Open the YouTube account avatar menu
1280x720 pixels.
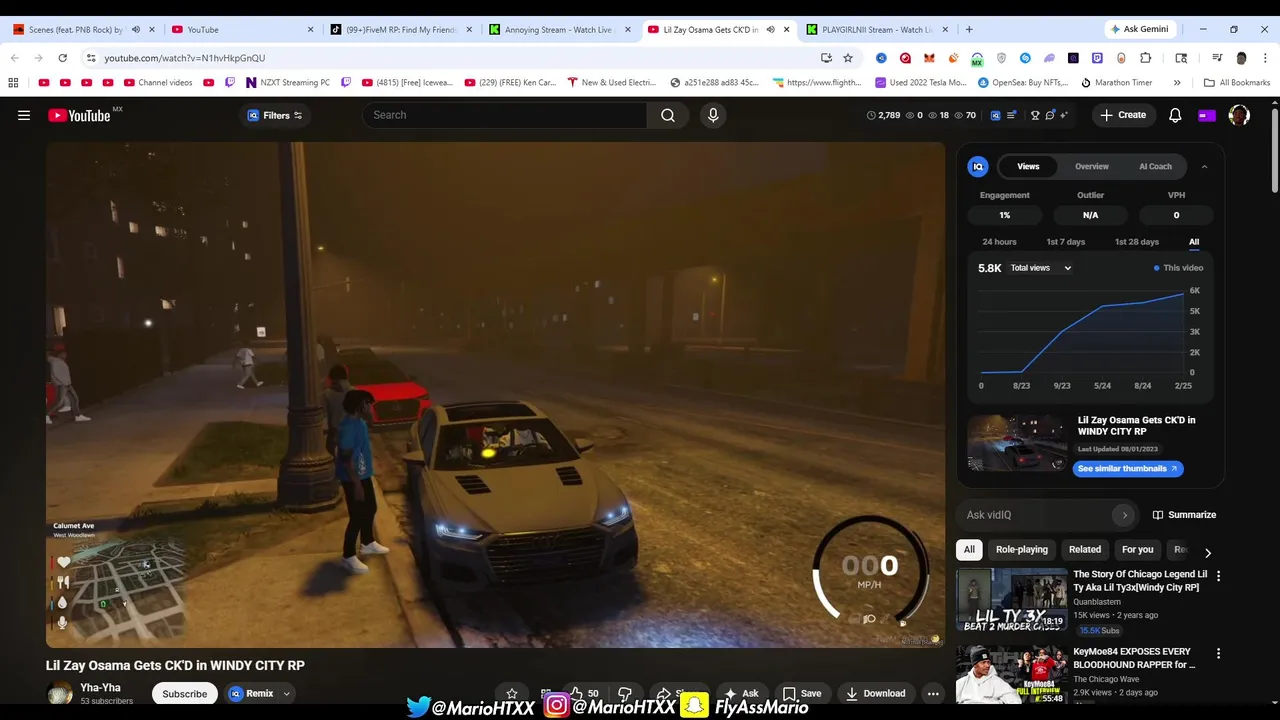1239,115
